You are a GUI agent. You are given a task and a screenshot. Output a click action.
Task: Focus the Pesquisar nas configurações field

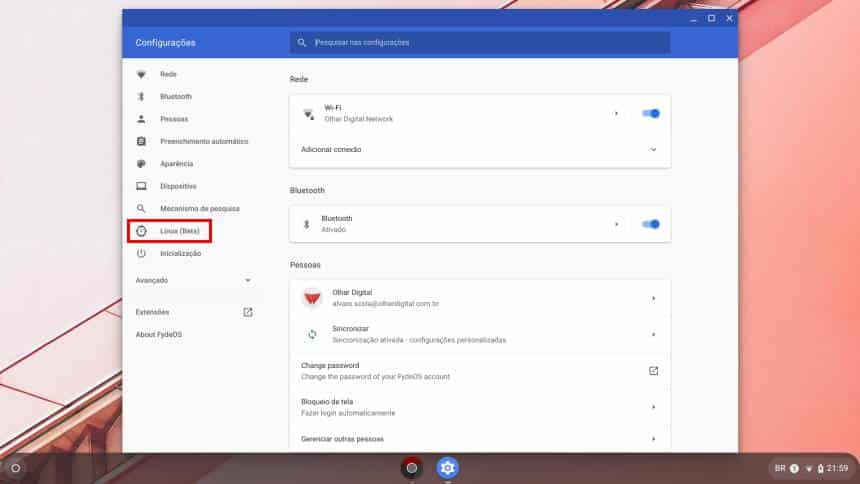(x=480, y=43)
